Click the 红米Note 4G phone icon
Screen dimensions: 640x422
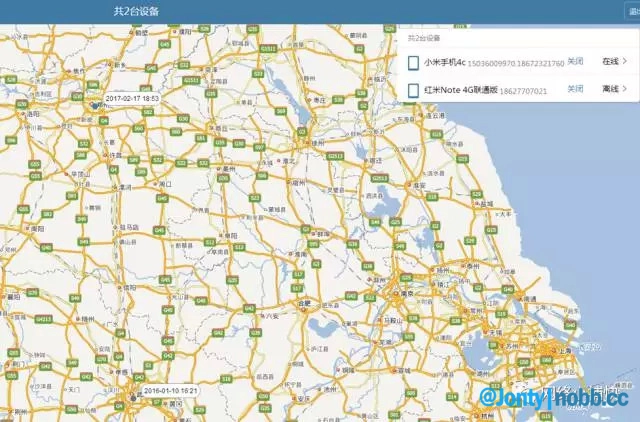click(413, 90)
